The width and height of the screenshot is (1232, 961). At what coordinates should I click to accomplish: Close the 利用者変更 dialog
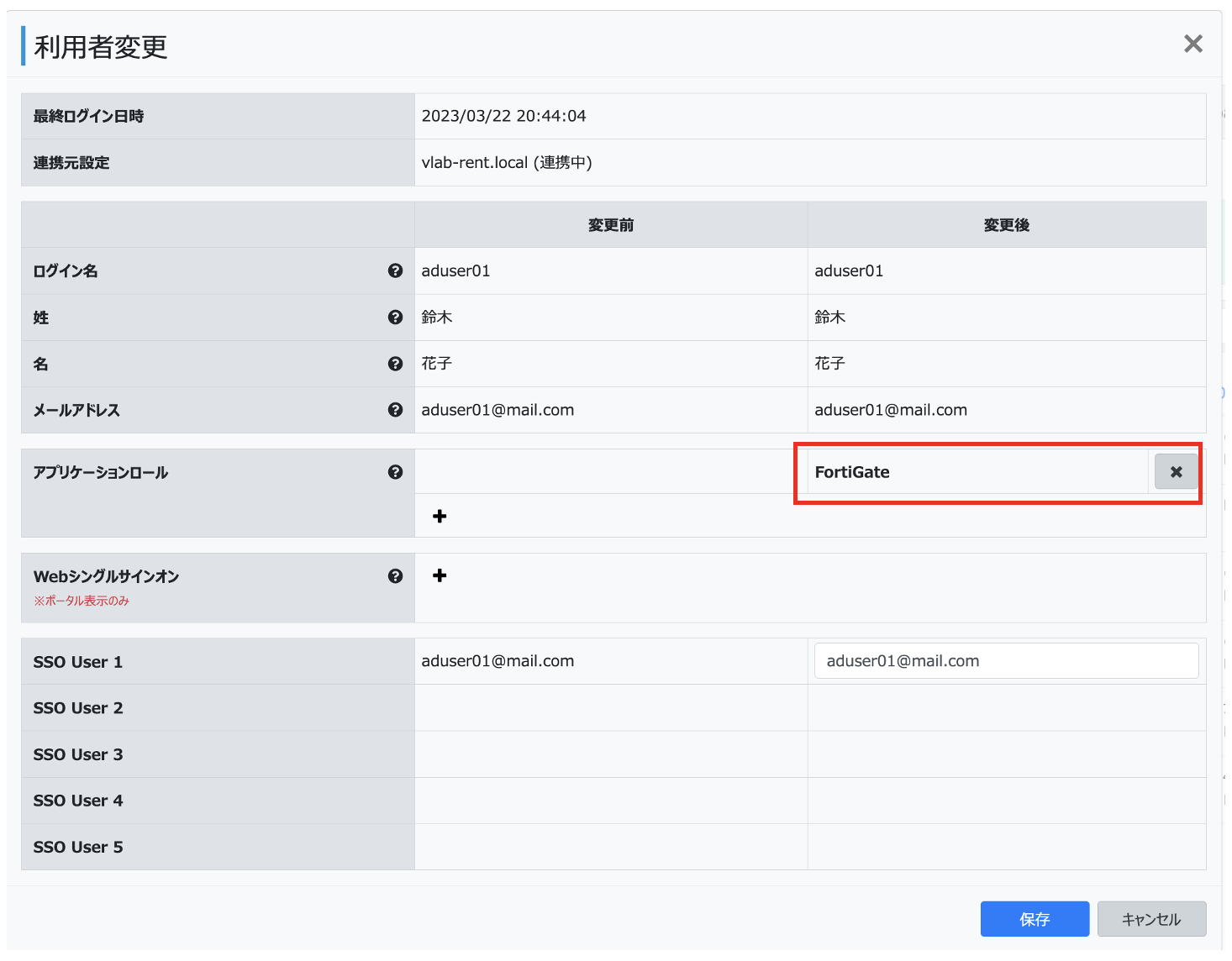click(1193, 44)
